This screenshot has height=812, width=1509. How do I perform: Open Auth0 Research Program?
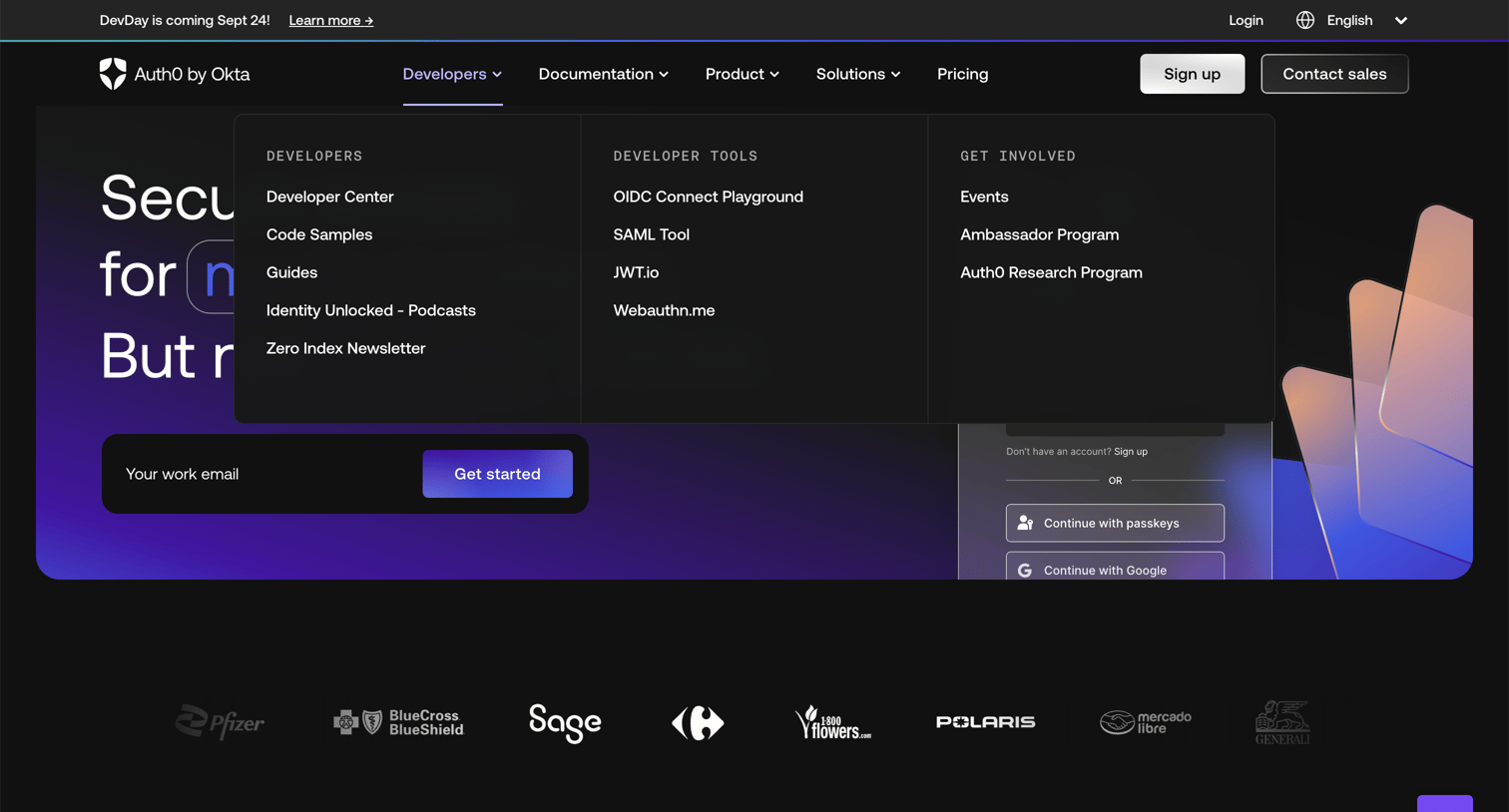(1052, 272)
